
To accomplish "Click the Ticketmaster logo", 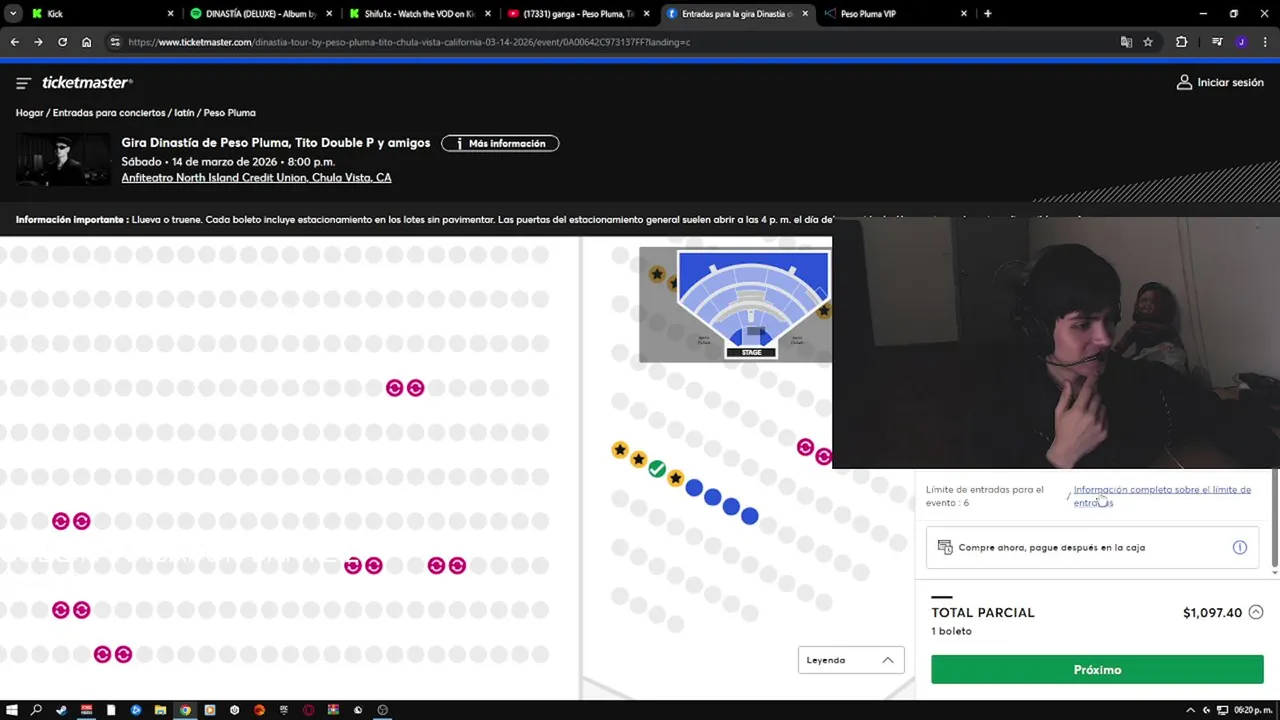I will (87, 83).
